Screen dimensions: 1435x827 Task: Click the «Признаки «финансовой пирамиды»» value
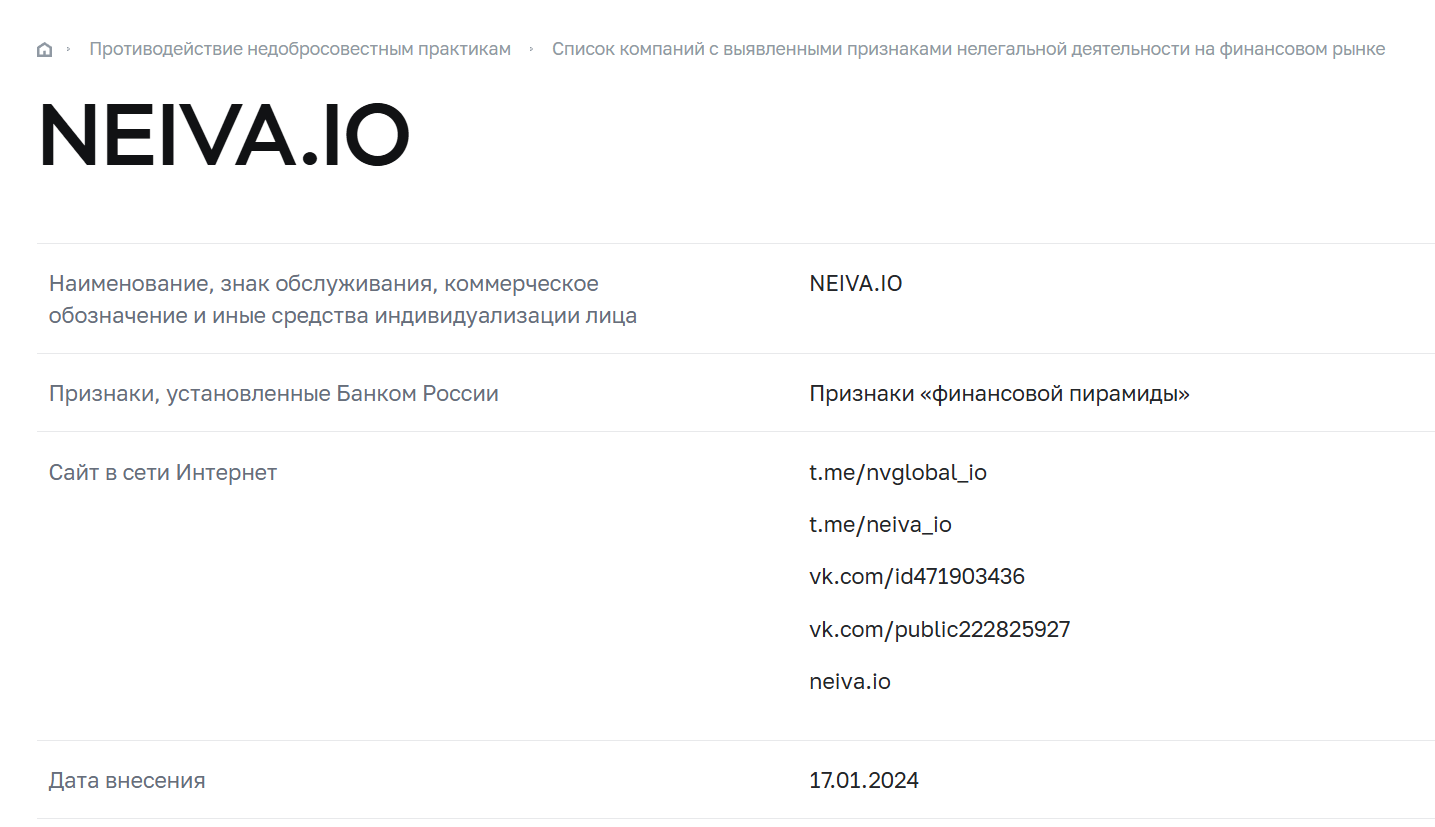tap(999, 394)
